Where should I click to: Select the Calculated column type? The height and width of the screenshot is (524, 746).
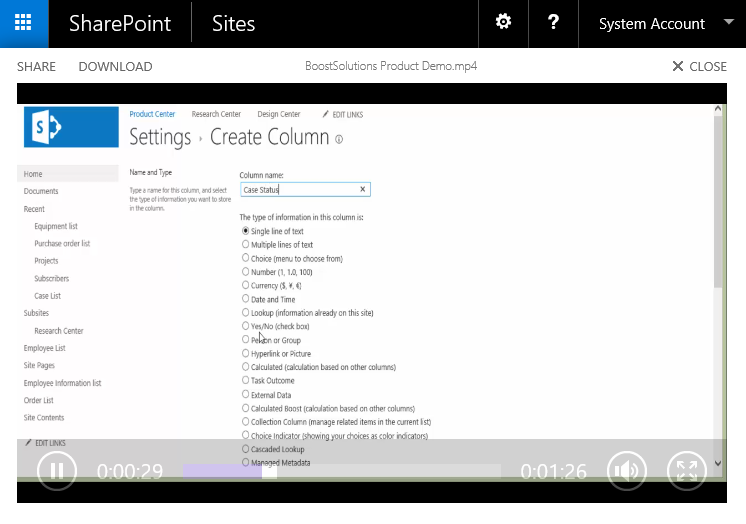(x=245, y=367)
